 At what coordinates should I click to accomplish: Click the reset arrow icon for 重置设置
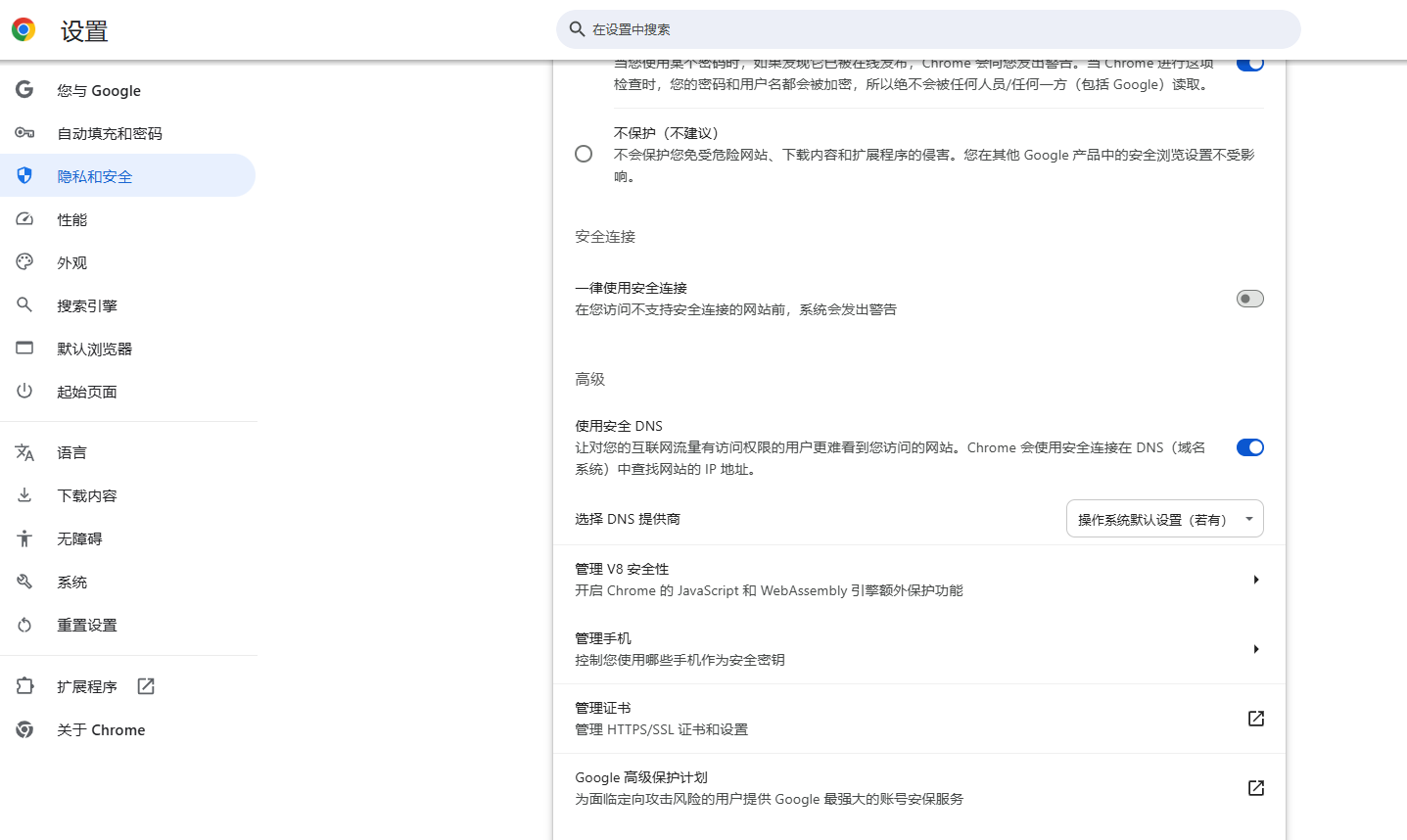24,625
